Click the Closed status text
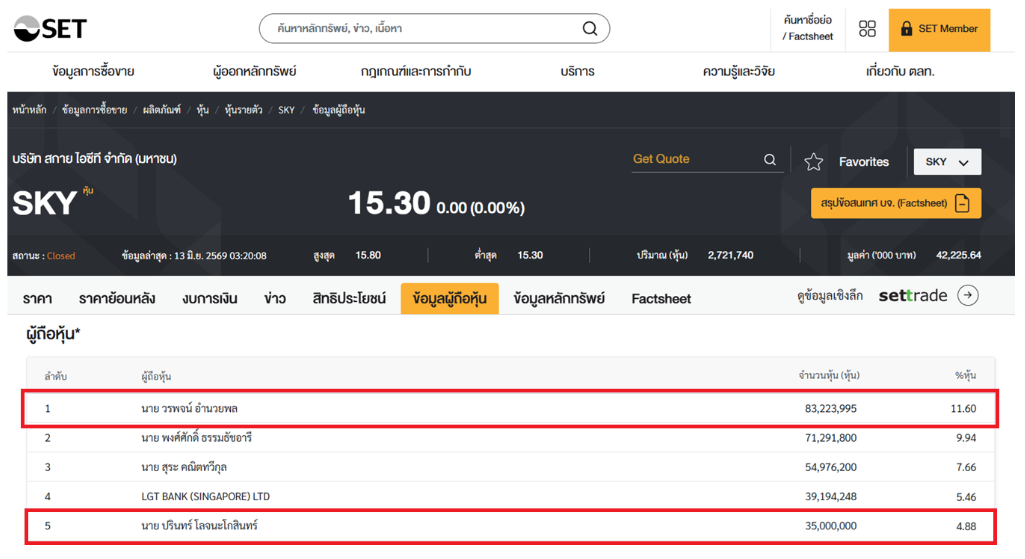Viewport: 1025px width, 559px height. pyautogui.click(x=61, y=256)
